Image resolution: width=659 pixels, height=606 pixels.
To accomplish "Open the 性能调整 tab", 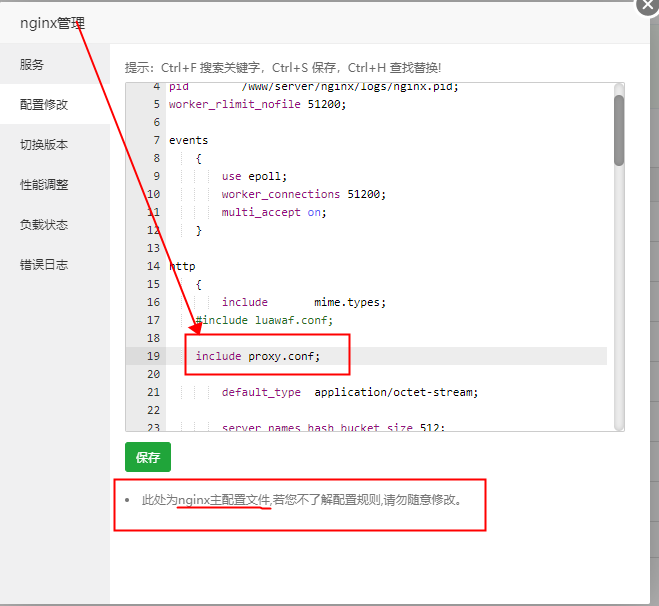I will (55, 184).
